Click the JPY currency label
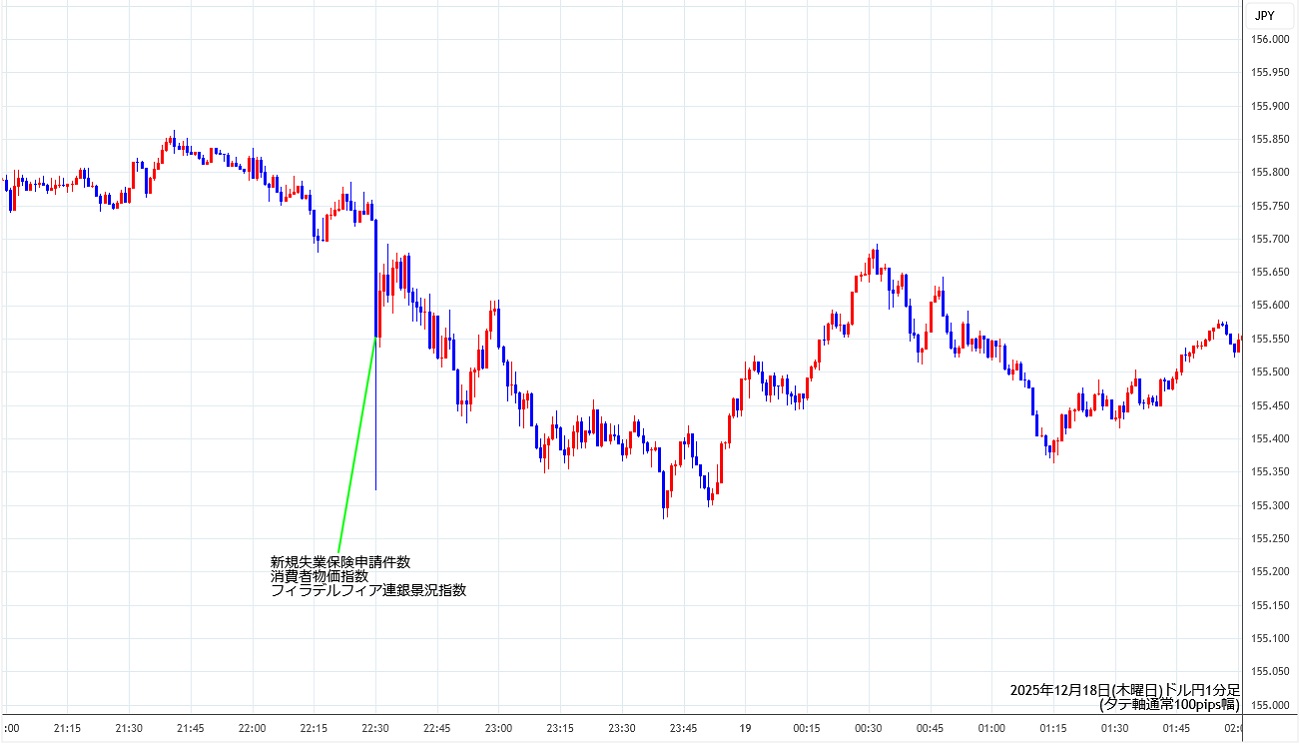Viewport: 1300px width, 745px height. pyautogui.click(x=1264, y=16)
